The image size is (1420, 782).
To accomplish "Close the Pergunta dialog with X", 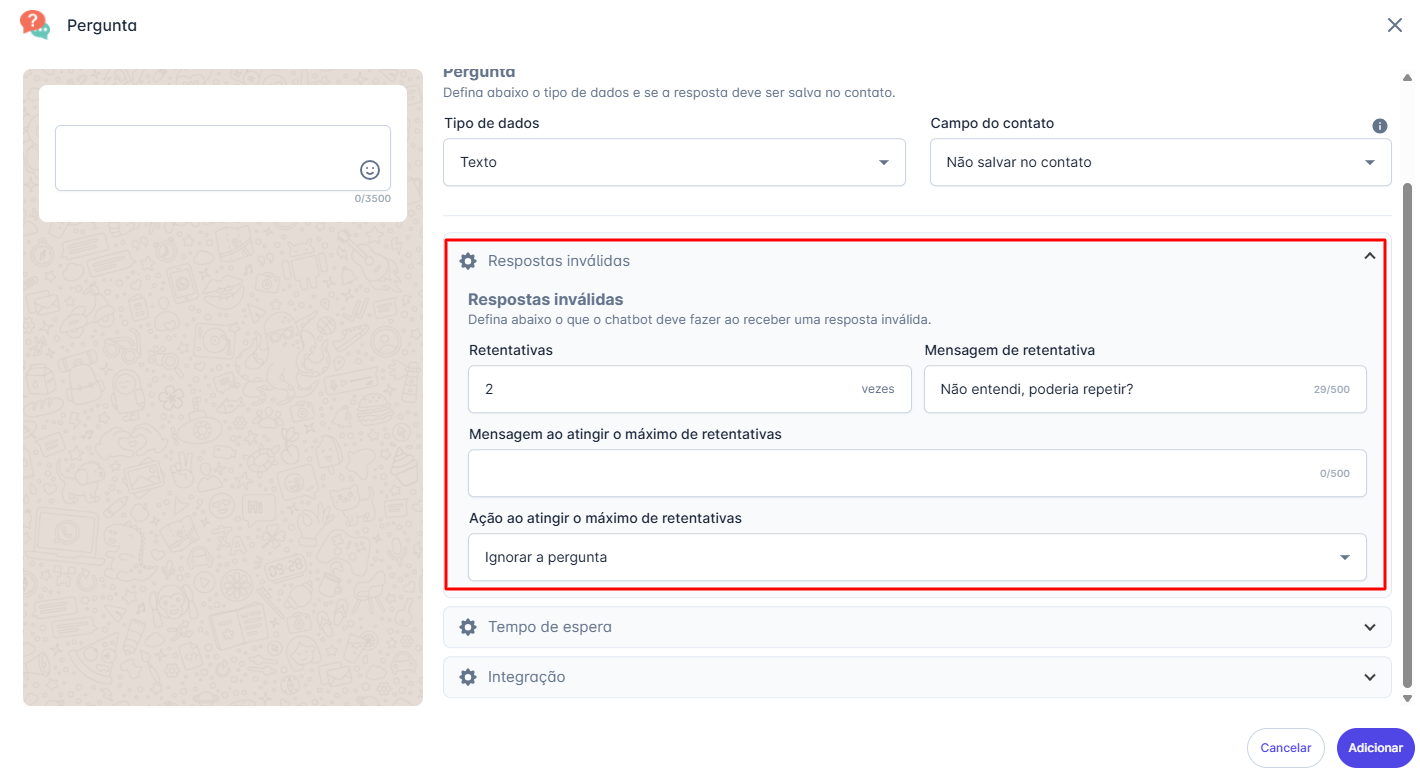I will 1395,25.
